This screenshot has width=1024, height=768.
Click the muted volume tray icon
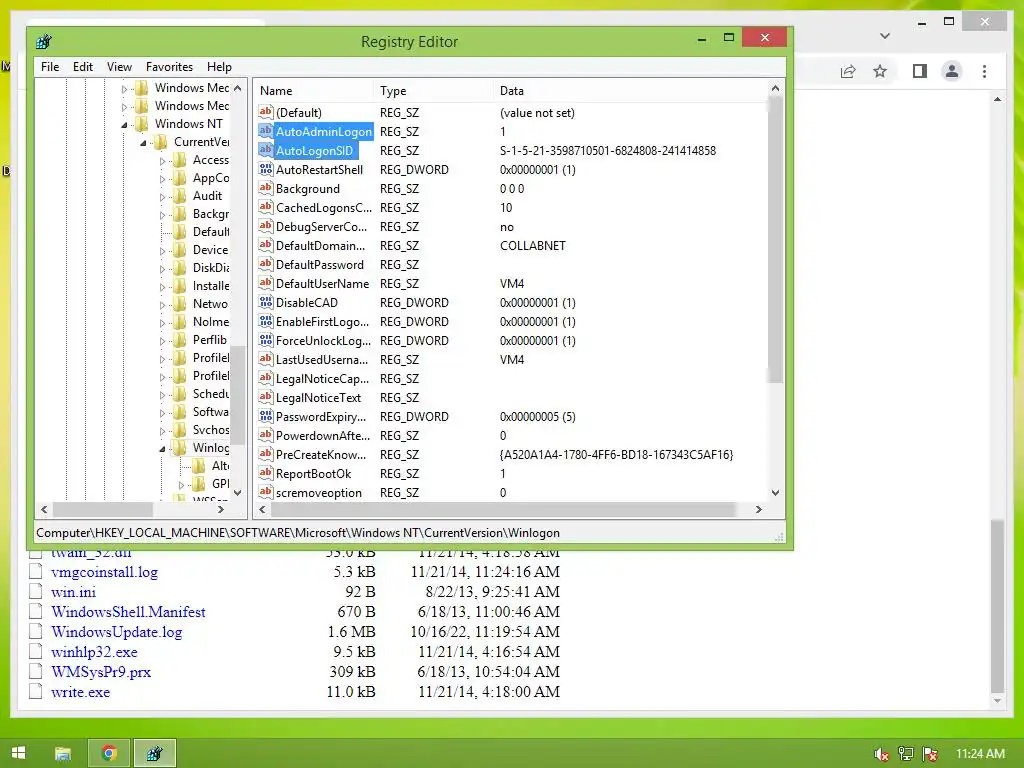881,754
